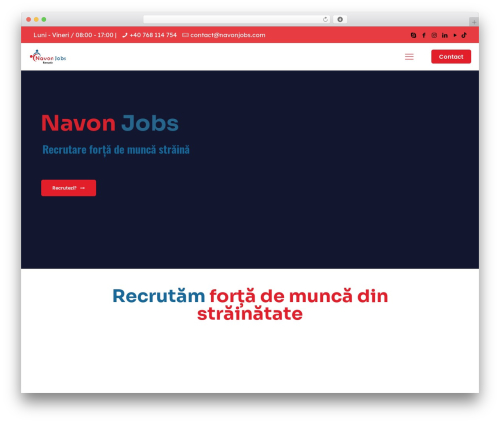The width and height of the screenshot is (500, 423).
Task: Close the window with red dot
Action: click(x=29, y=19)
